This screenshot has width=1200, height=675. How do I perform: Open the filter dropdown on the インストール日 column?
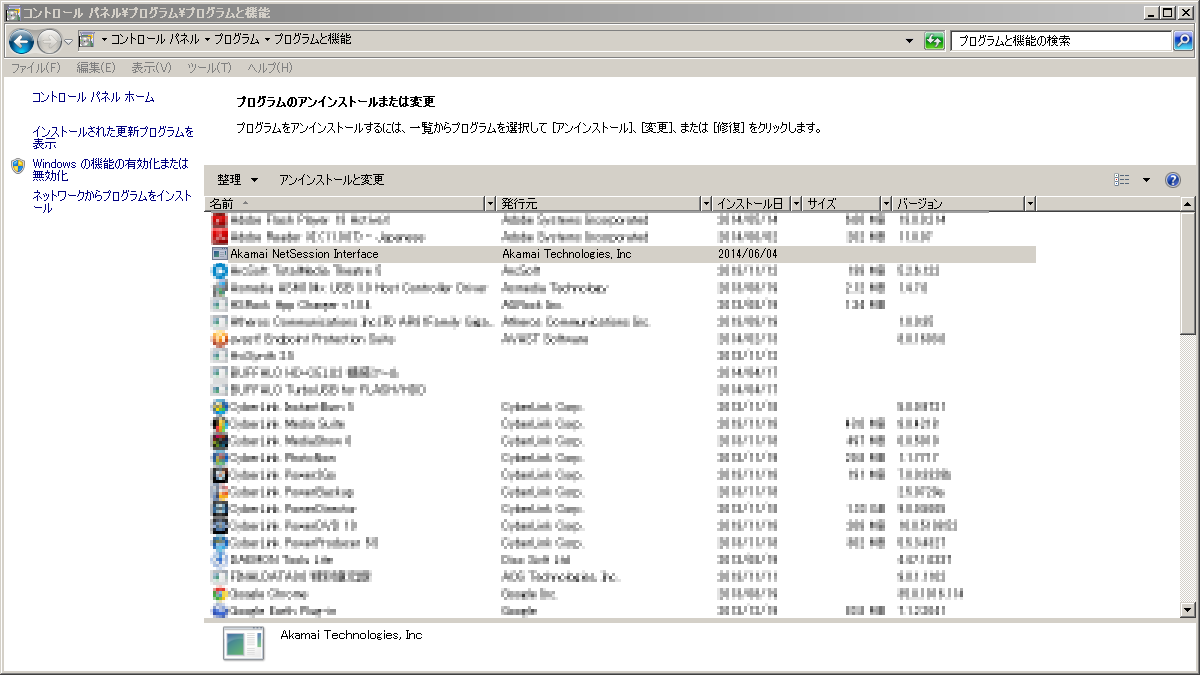point(796,204)
